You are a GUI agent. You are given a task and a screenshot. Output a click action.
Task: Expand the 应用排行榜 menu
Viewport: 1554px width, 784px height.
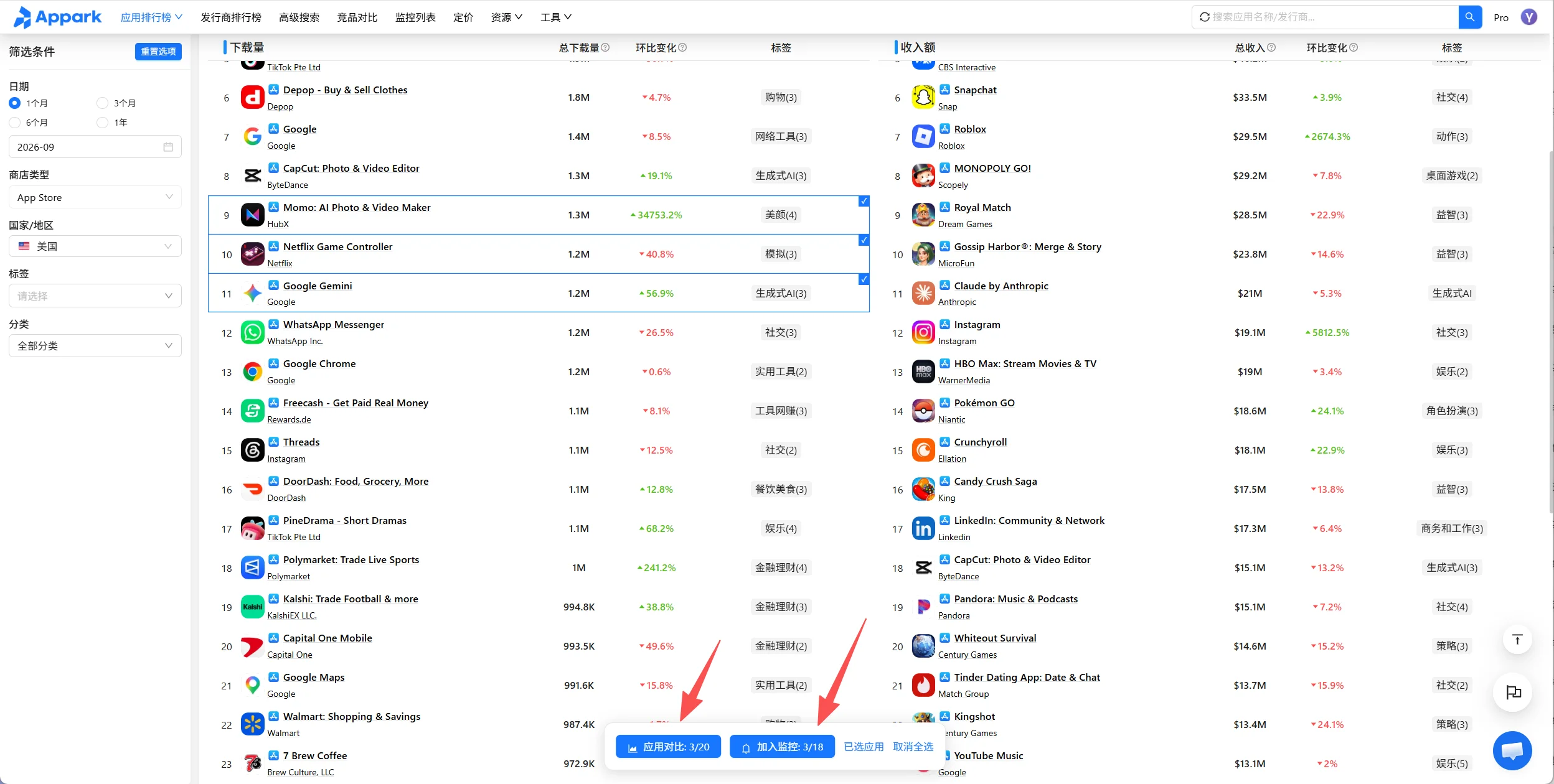[x=151, y=17]
